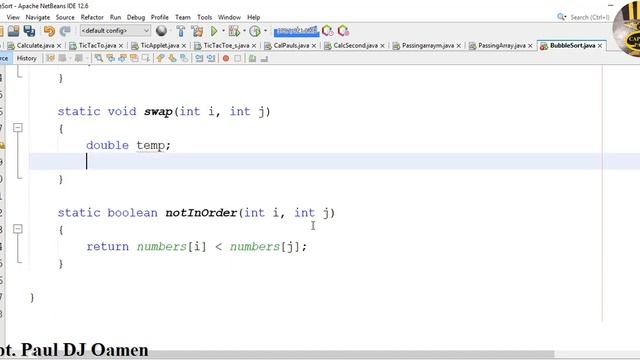Find next occurrence in the editor
The image size is (640, 360).
tap(122, 58)
